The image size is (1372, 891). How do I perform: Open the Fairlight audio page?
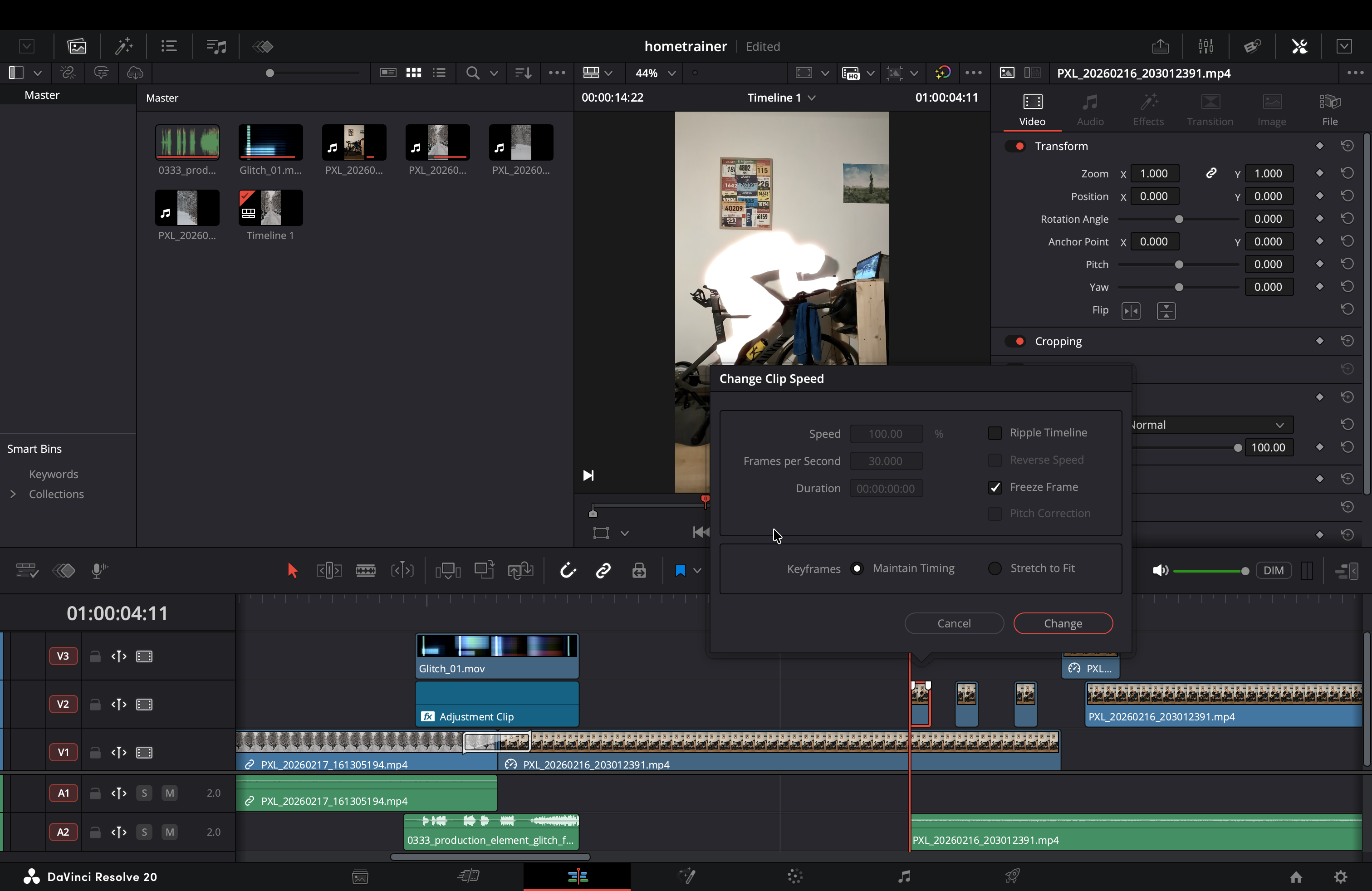pos(904,876)
